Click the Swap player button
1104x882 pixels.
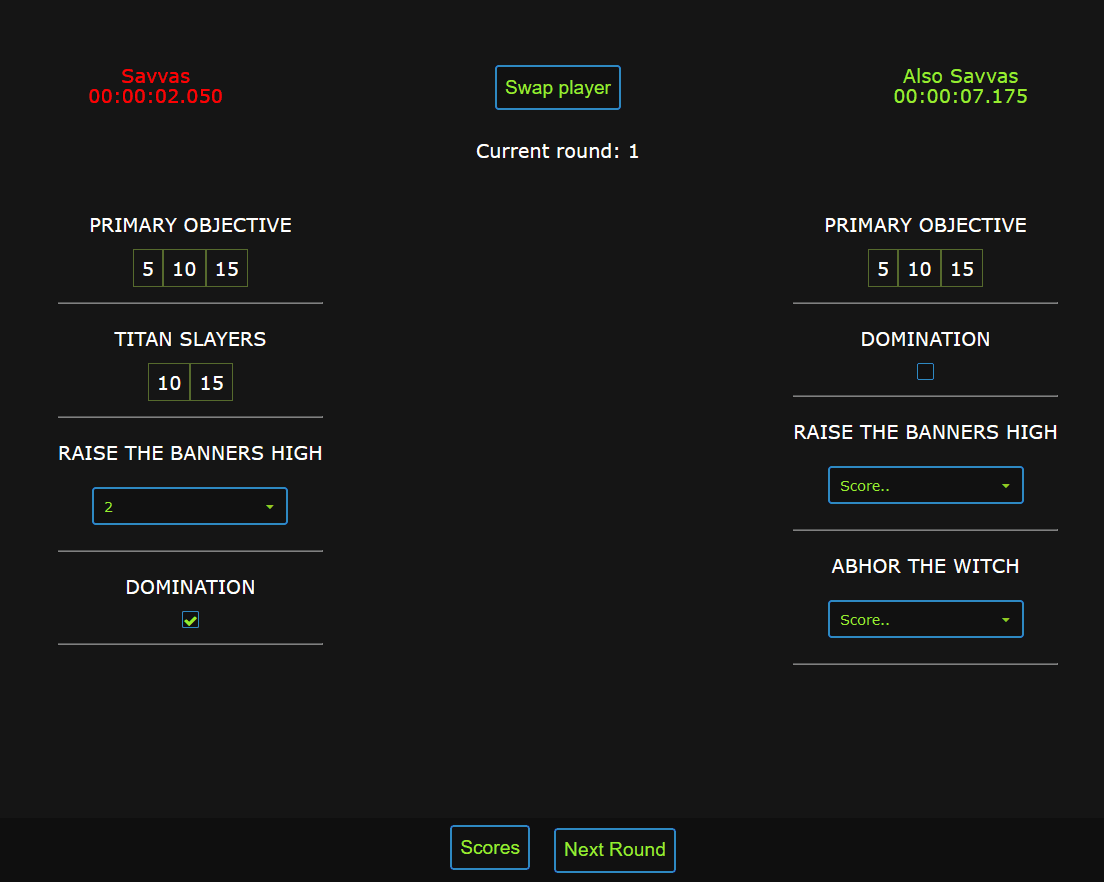[x=558, y=87]
